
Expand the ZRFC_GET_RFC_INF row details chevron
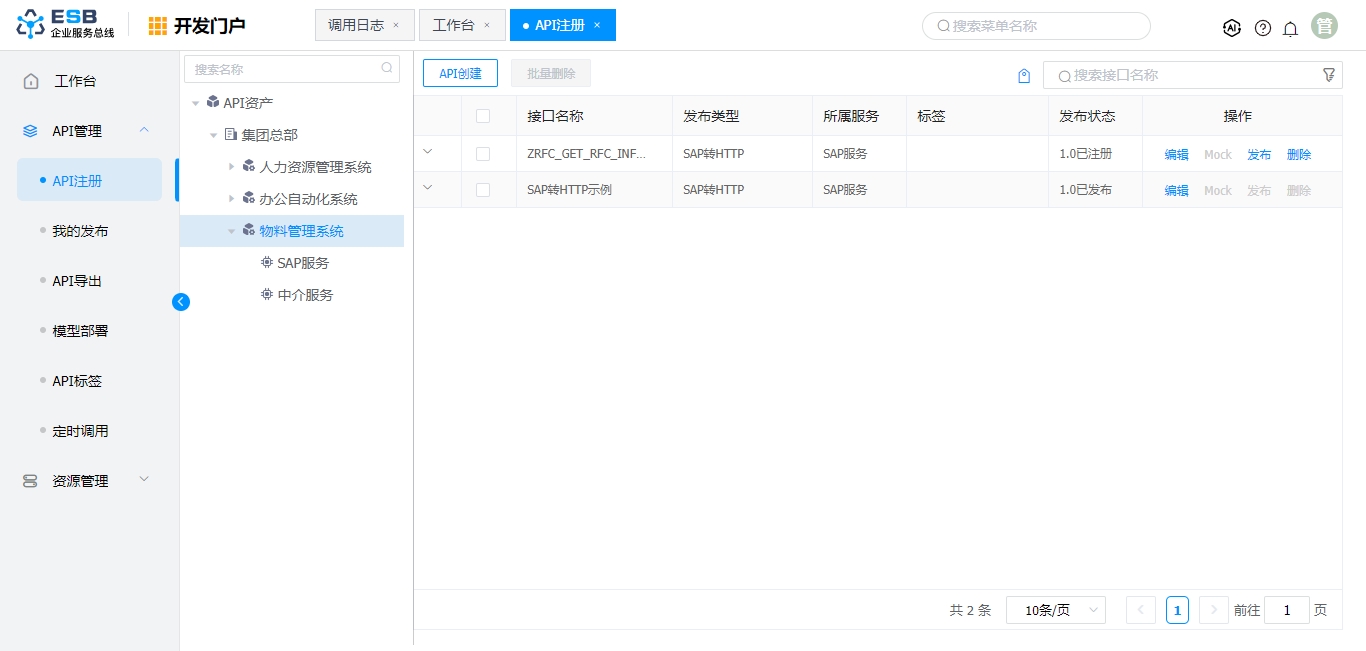(428, 152)
